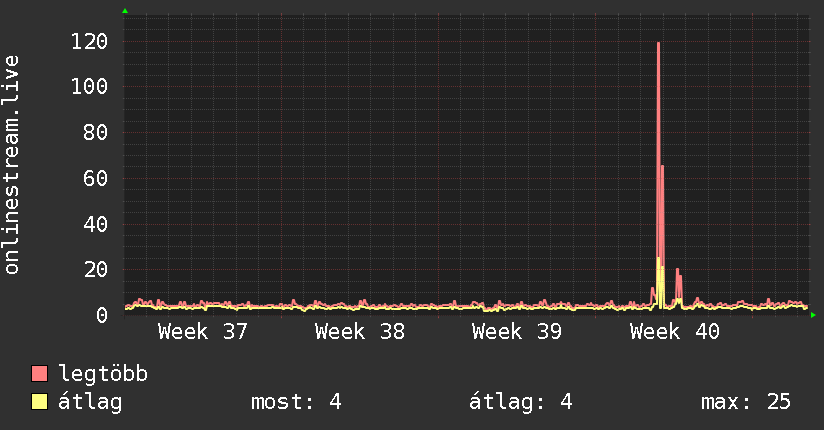Viewport: 824px width, 430px height.
Task: Click the onlinestream.live vertical axis title
Action: coord(11,165)
